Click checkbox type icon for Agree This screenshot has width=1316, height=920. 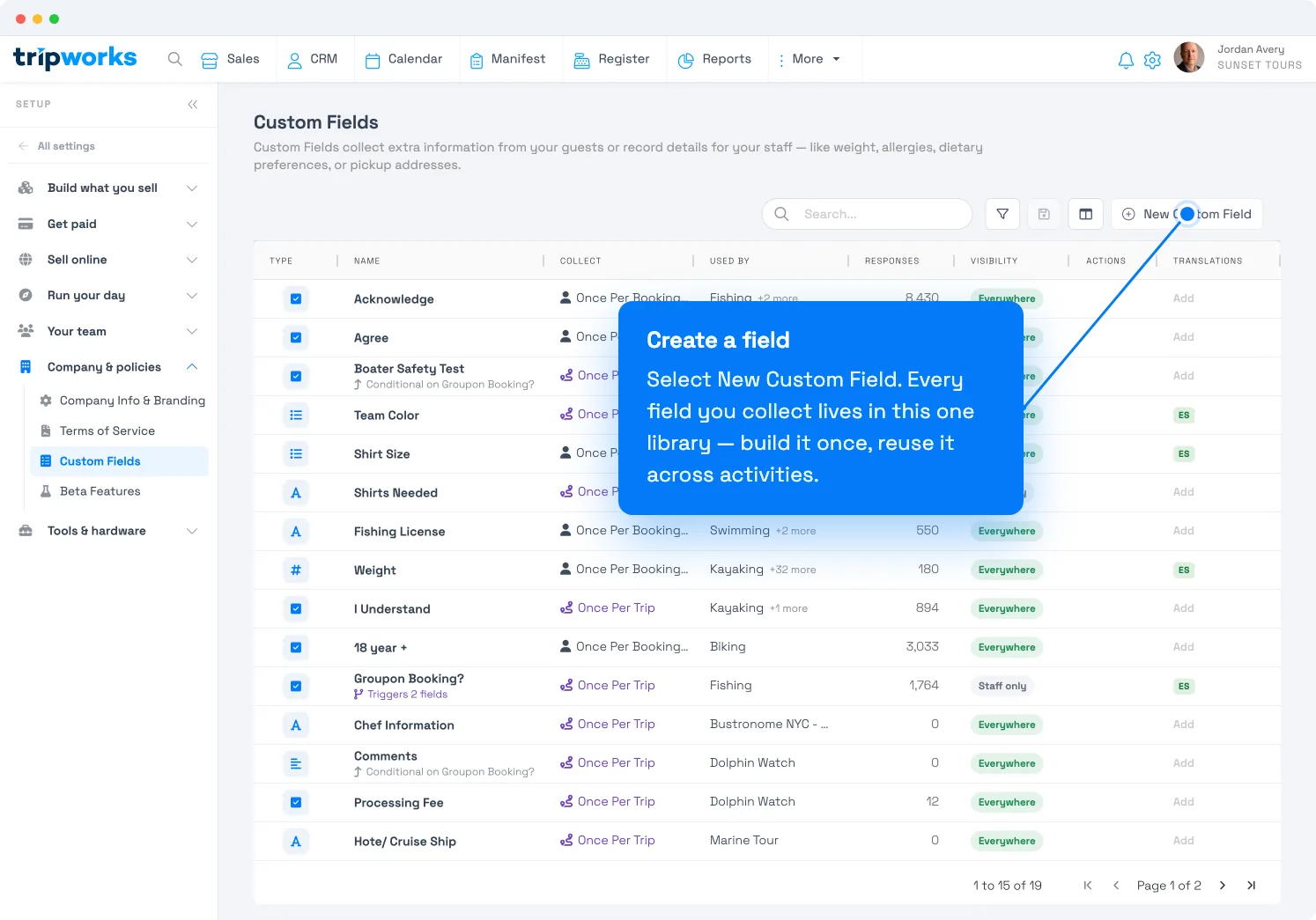pyautogui.click(x=296, y=337)
